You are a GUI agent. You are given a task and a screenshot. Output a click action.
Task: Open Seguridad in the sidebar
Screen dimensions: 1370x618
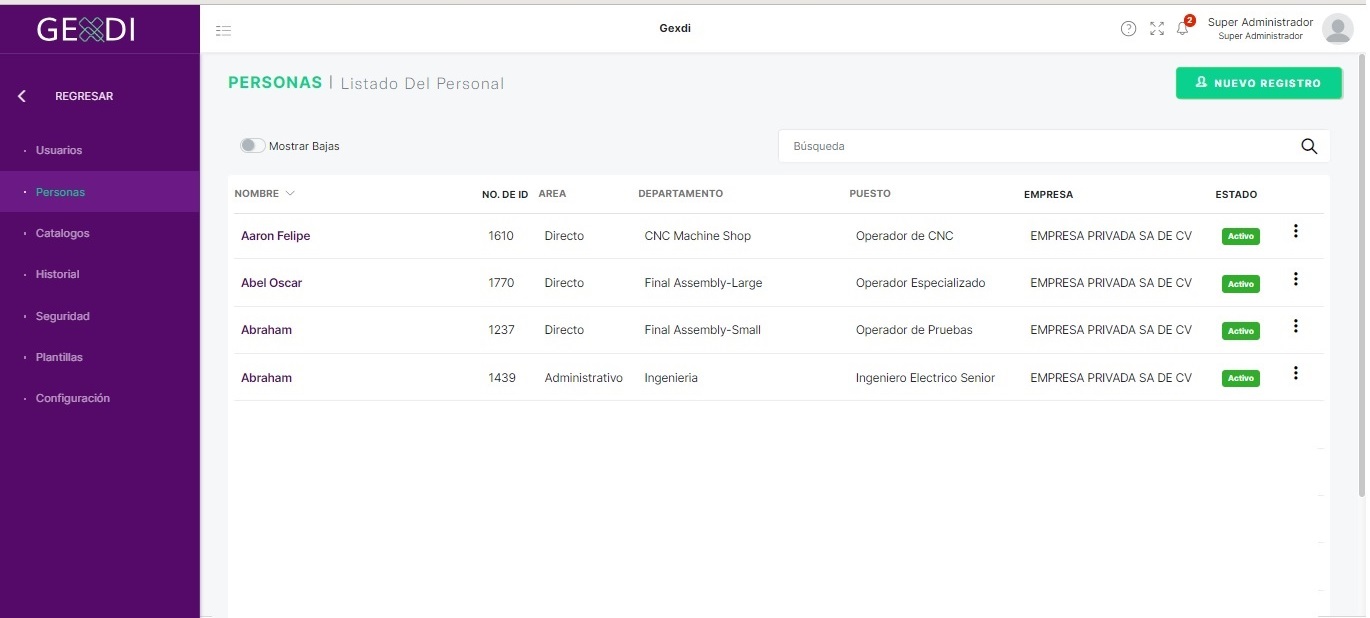coord(62,316)
